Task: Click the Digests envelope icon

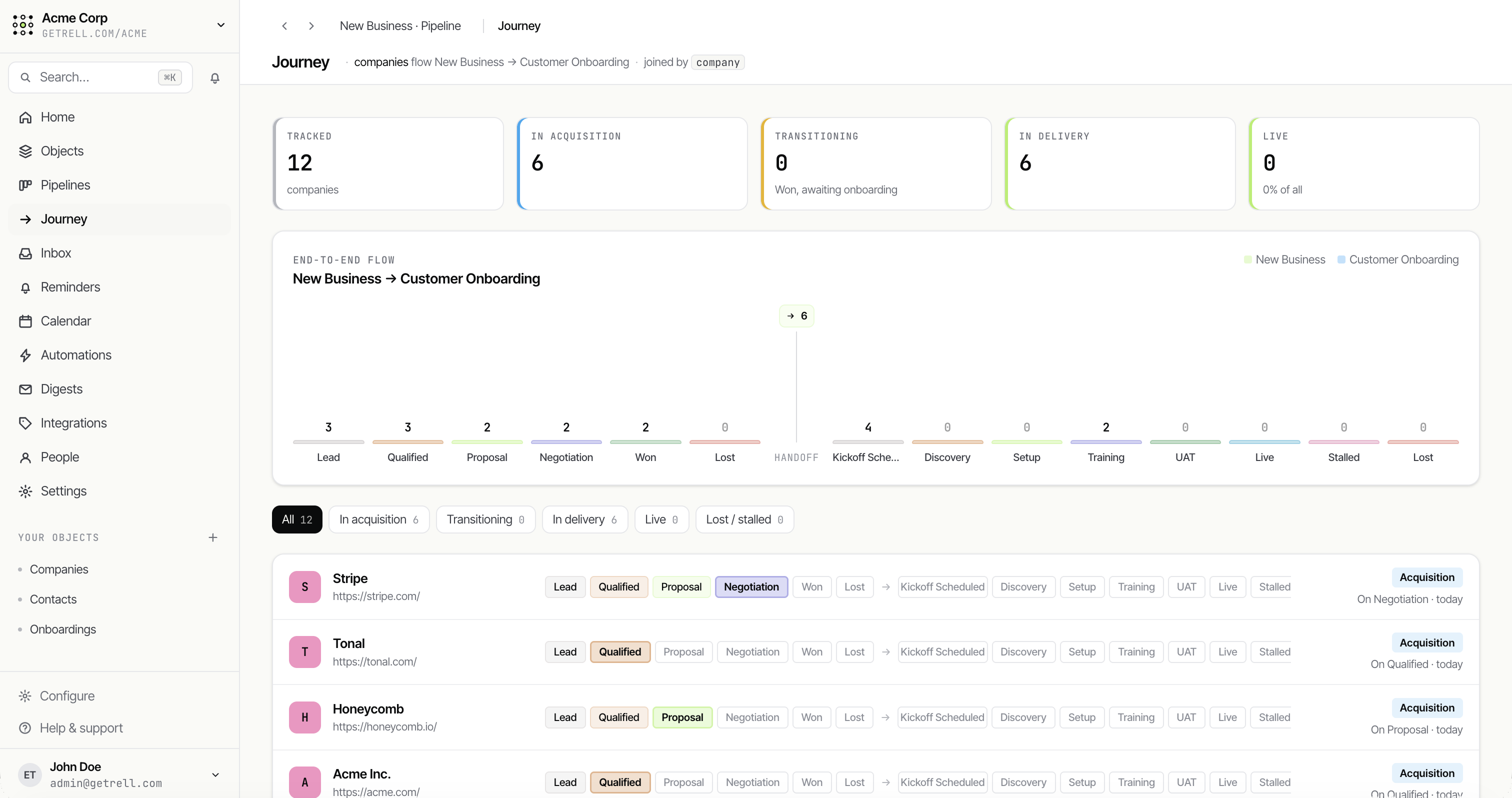Action: 25,389
